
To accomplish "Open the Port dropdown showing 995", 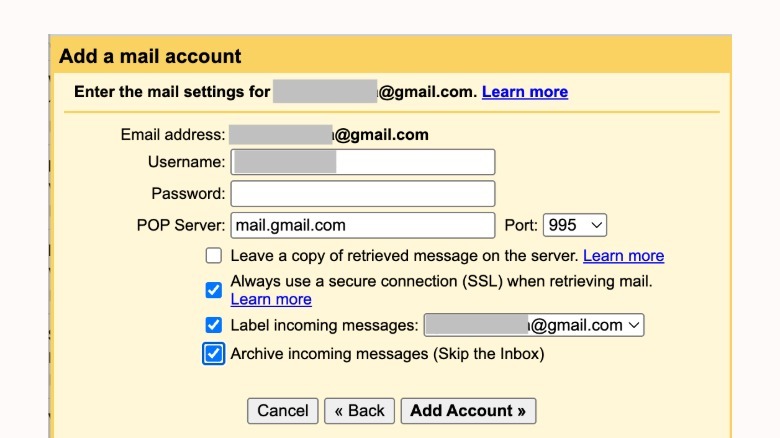I will tap(575, 225).
